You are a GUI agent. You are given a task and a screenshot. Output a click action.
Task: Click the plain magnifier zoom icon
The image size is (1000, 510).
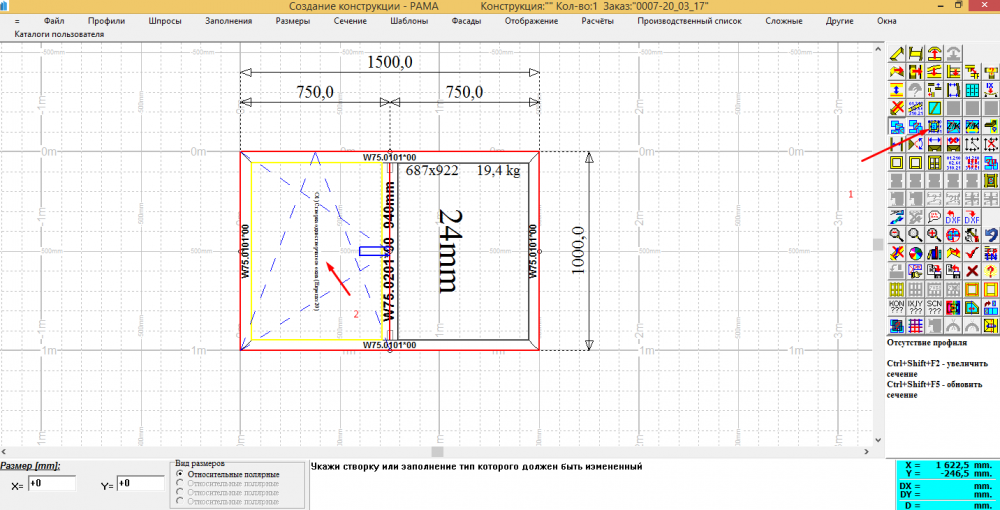point(915,234)
